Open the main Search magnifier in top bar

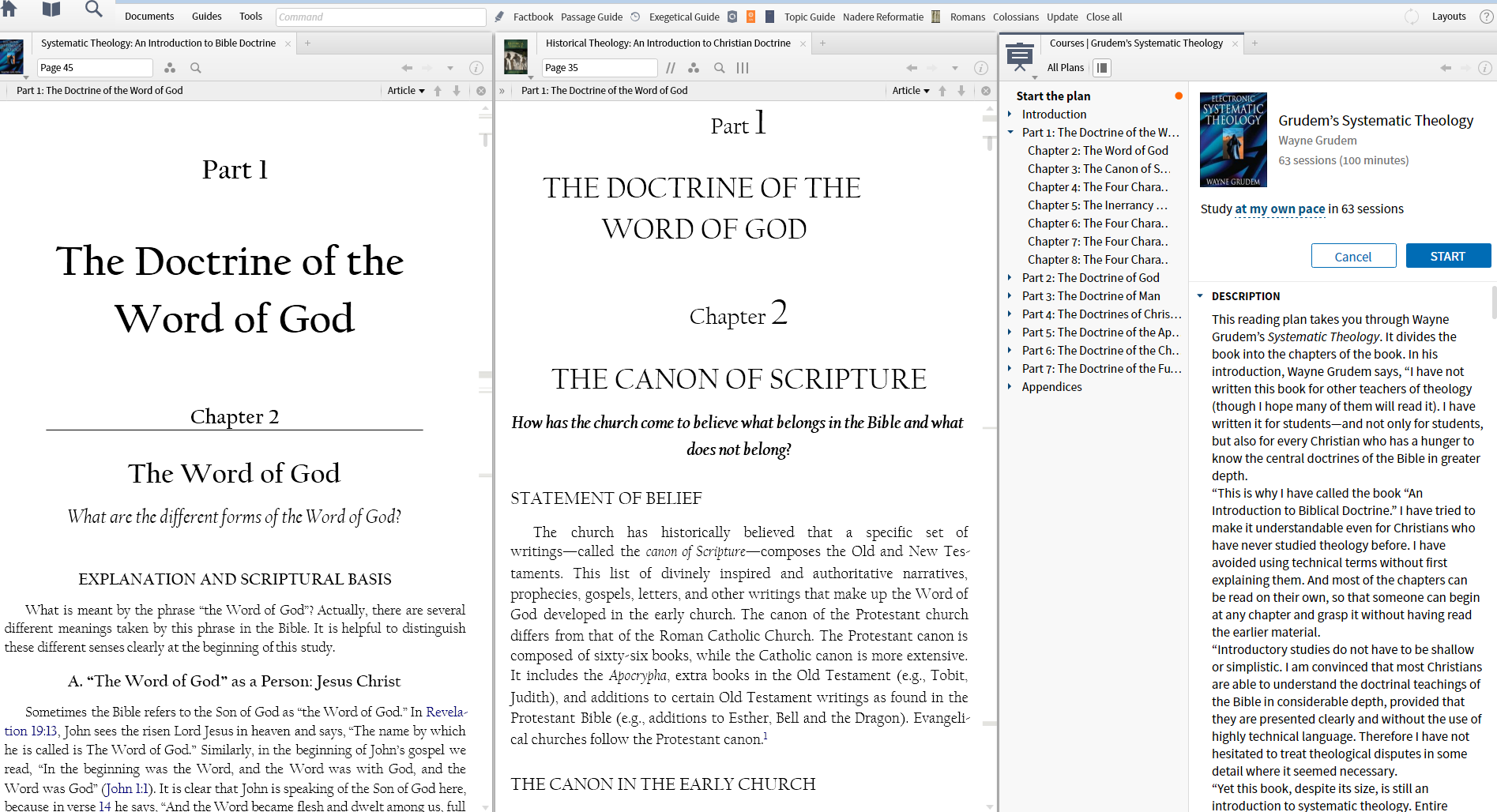click(93, 9)
